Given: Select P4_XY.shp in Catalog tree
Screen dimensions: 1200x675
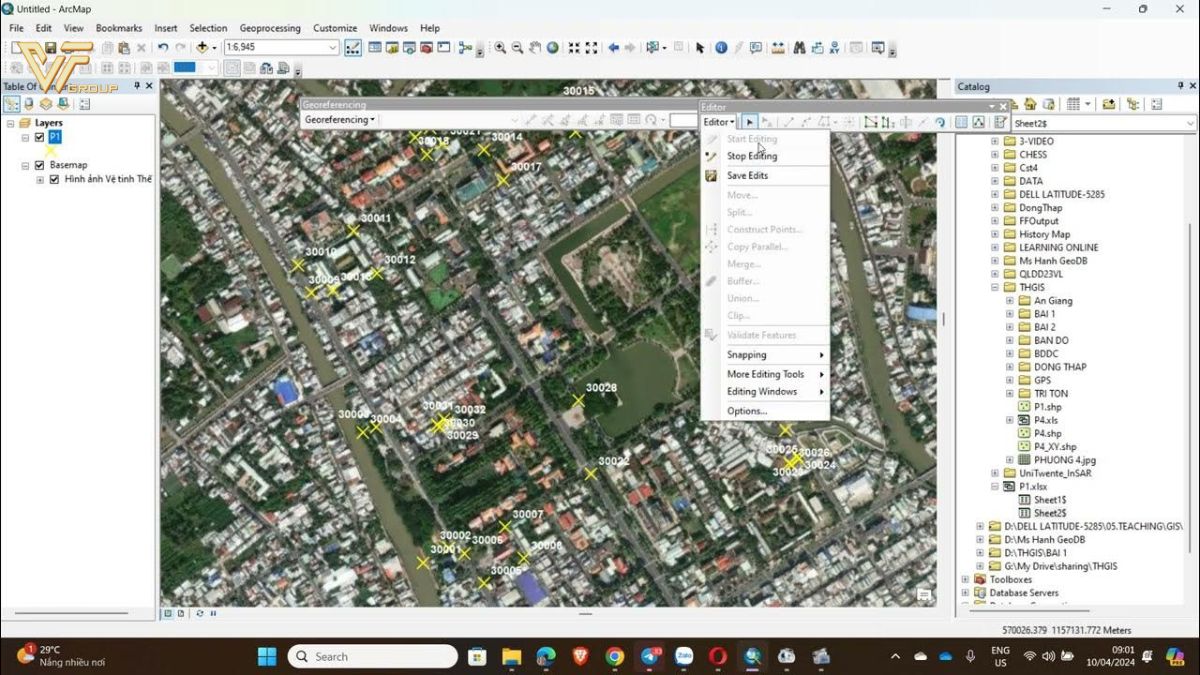Looking at the screenshot, I should point(1055,447).
